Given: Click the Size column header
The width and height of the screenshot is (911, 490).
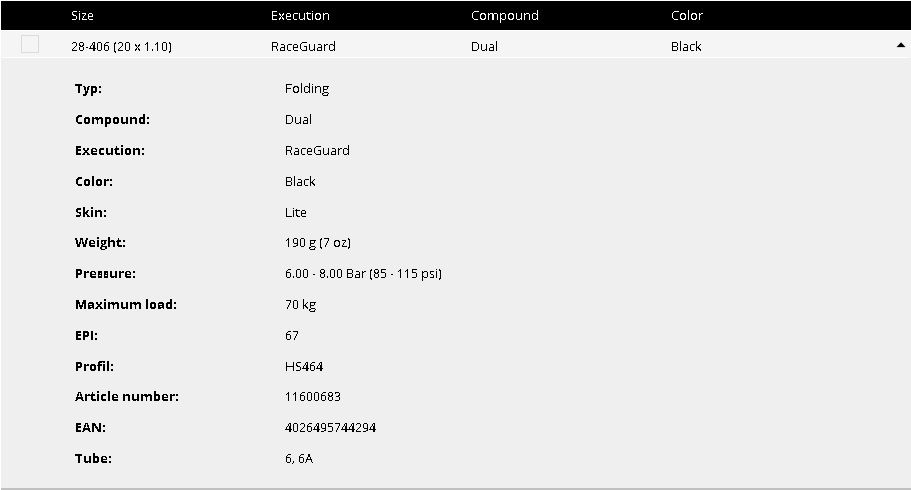Looking at the screenshot, I should 82,16.
